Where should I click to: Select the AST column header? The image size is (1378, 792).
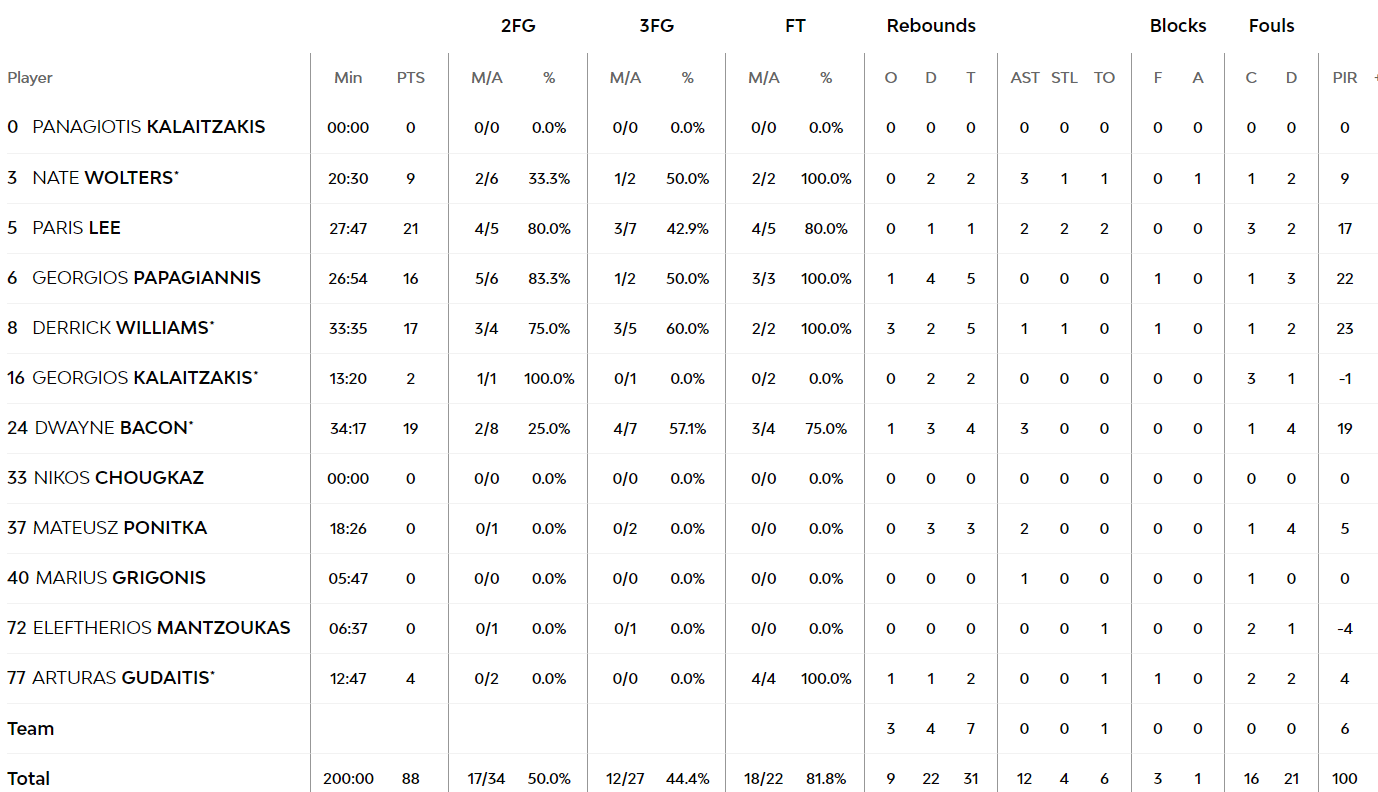tap(1025, 77)
